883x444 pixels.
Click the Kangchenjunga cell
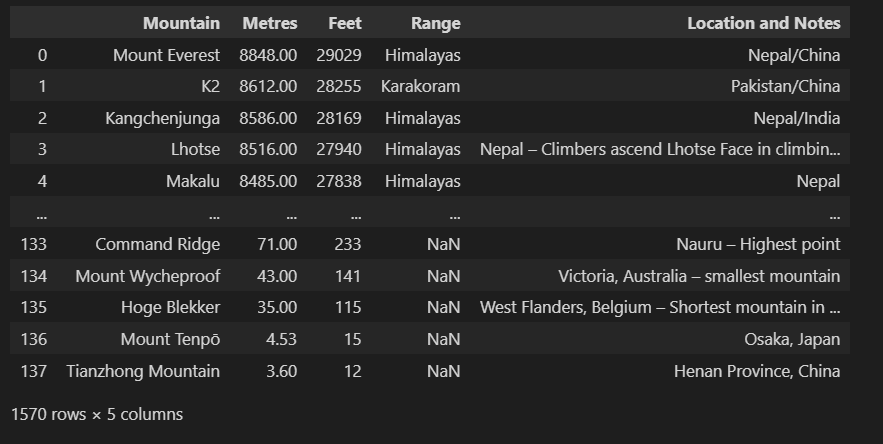point(162,119)
